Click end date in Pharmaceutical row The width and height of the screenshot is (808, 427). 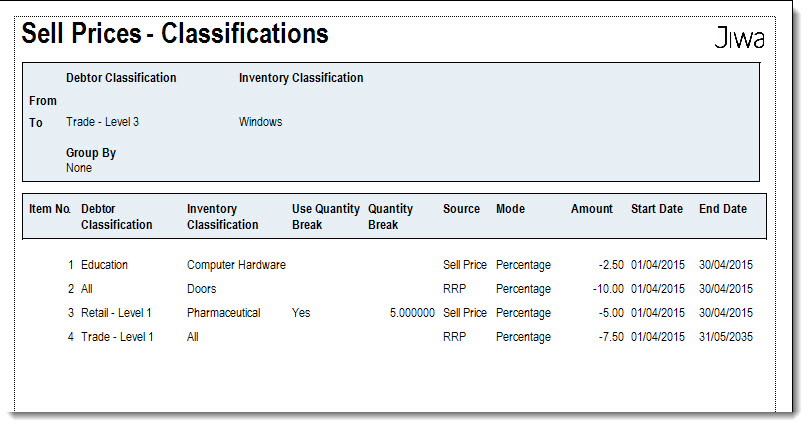pos(726,313)
